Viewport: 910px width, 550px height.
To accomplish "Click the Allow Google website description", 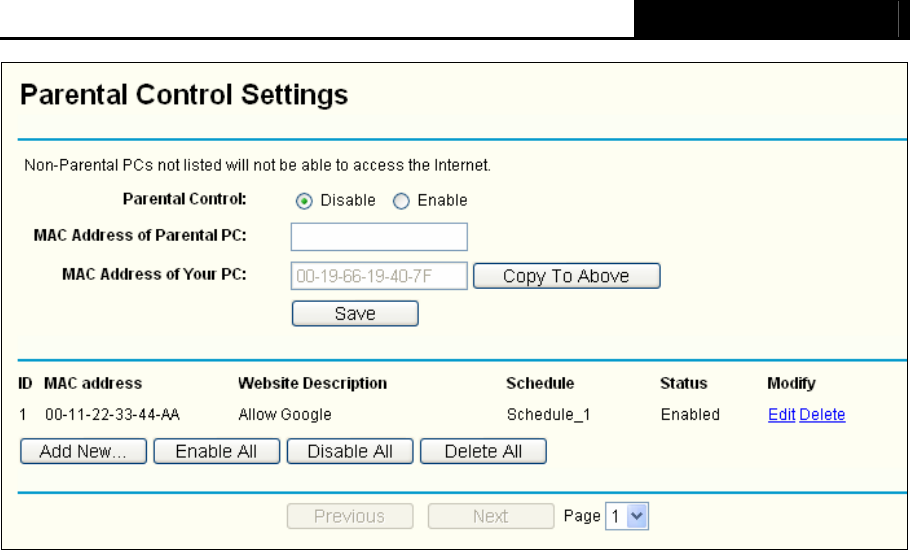I will coord(285,414).
